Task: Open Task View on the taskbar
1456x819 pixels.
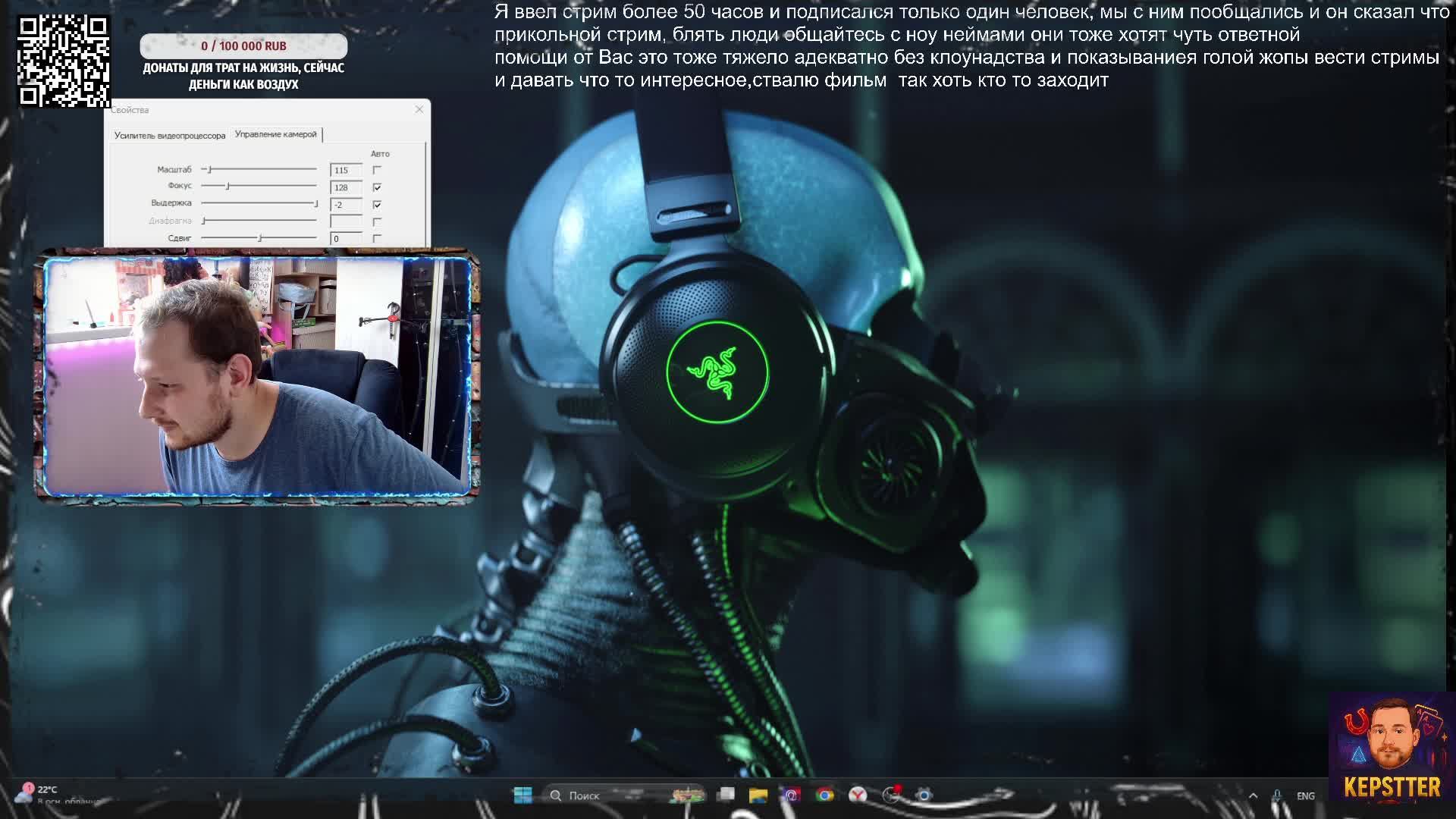Action: pyautogui.click(x=726, y=795)
